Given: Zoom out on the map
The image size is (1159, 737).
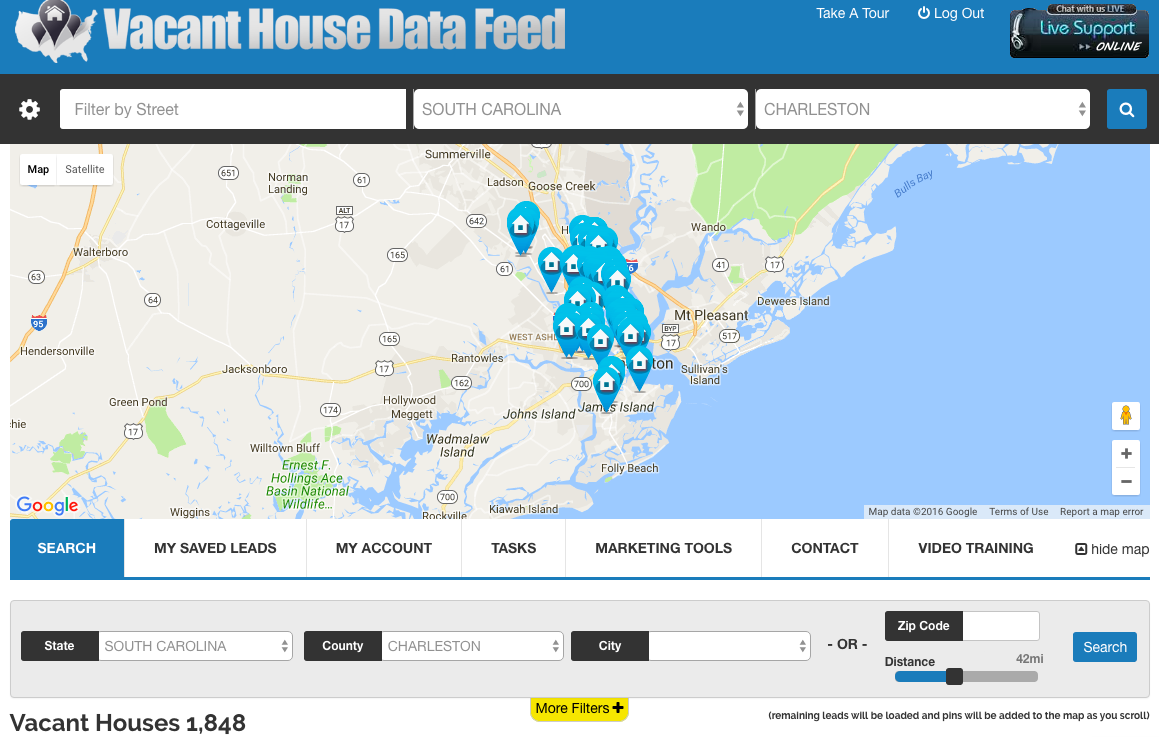Looking at the screenshot, I should (x=1126, y=481).
